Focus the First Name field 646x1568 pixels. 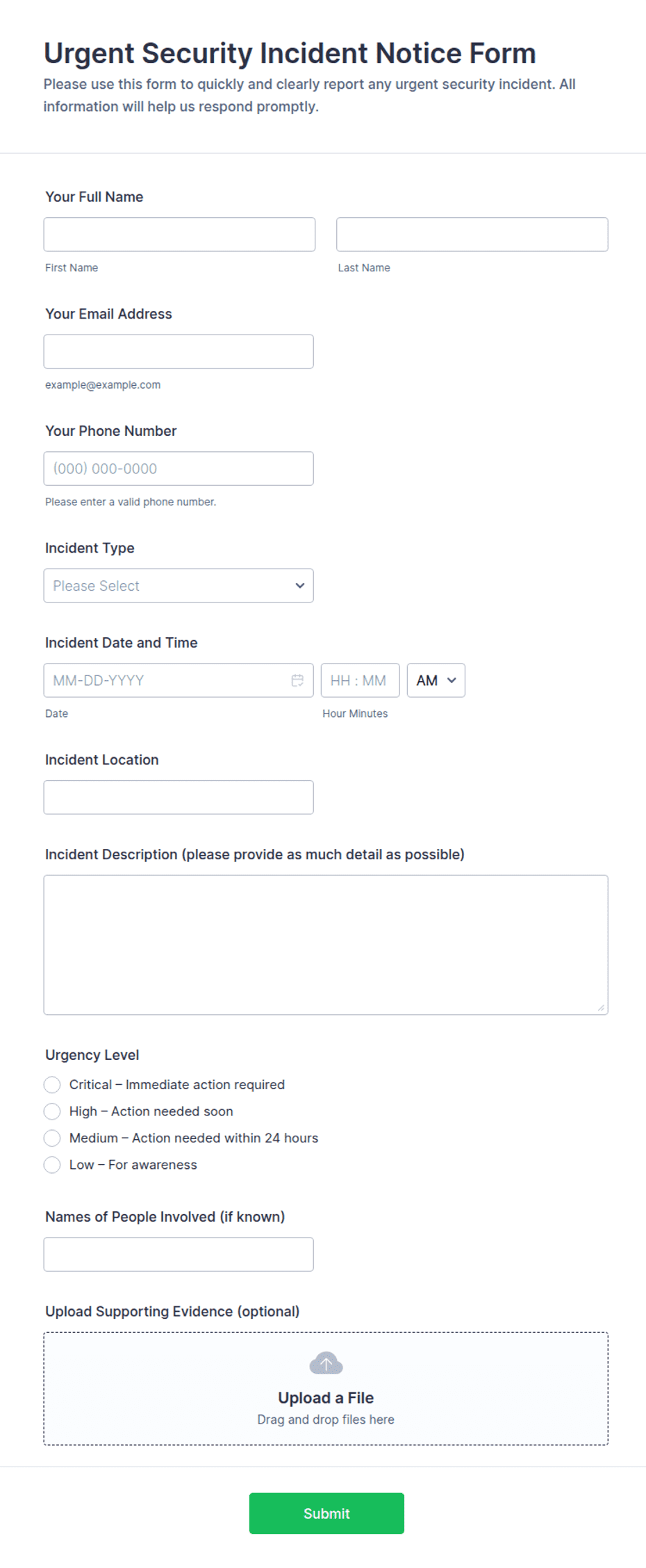[179, 235]
